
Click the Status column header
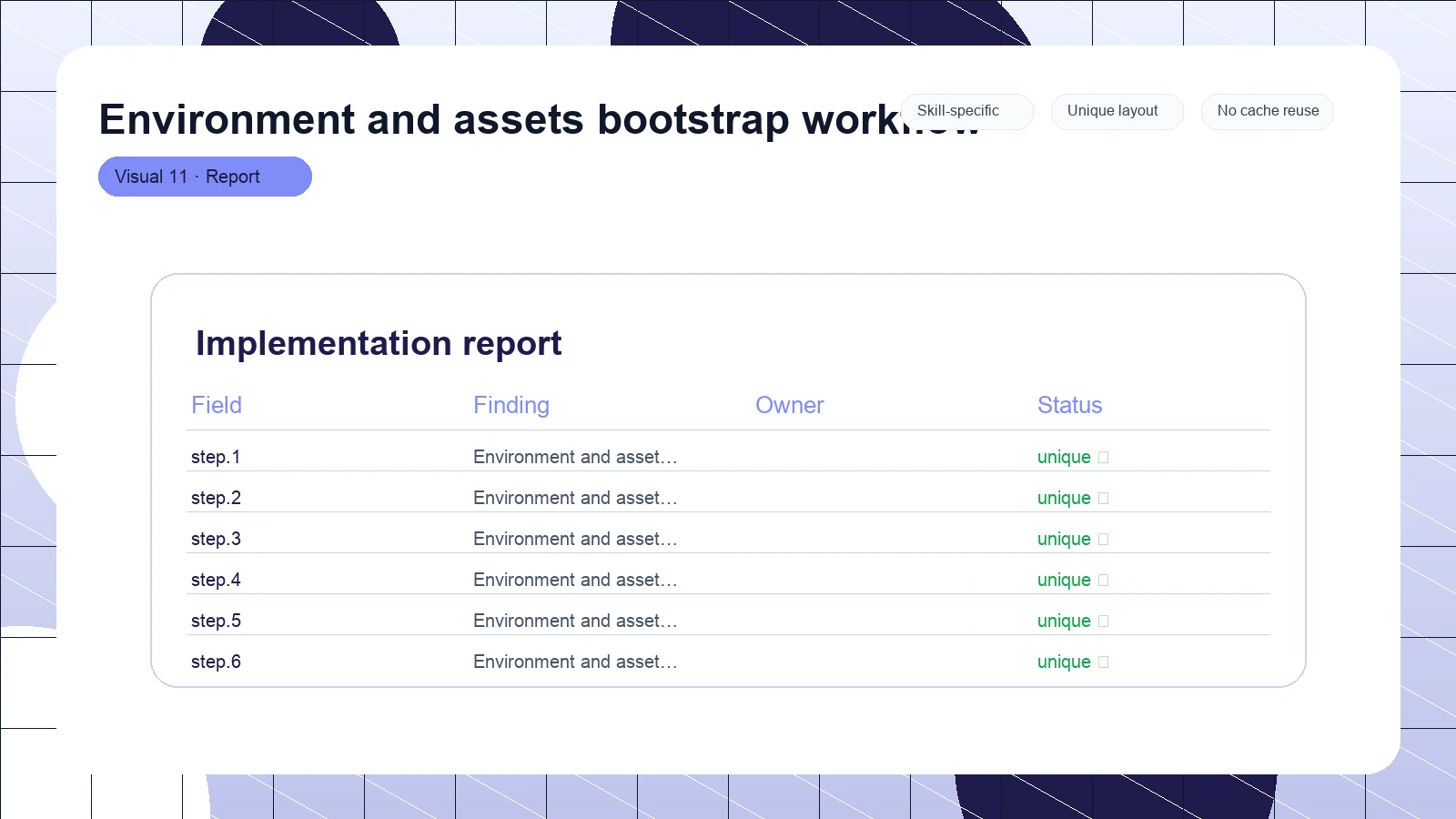pyautogui.click(x=1070, y=405)
